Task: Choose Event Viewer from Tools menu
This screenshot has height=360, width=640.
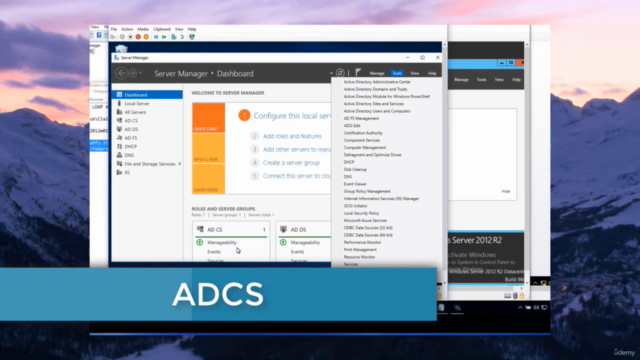Action: (x=355, y=184)
